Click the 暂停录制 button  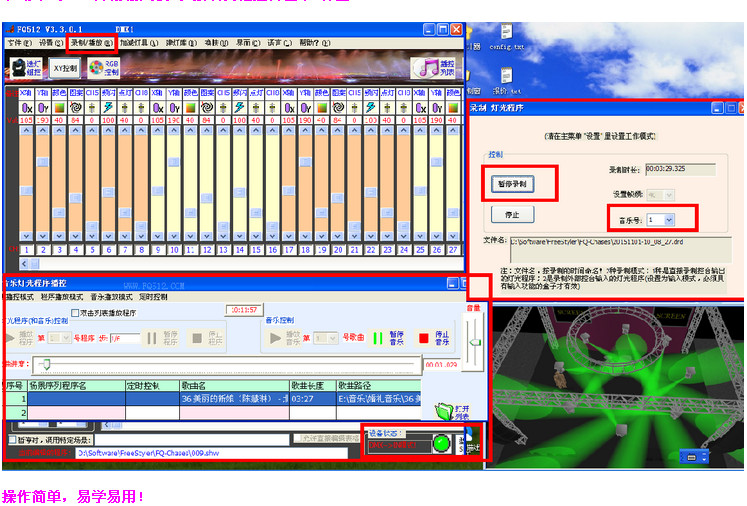coord(512,184)
